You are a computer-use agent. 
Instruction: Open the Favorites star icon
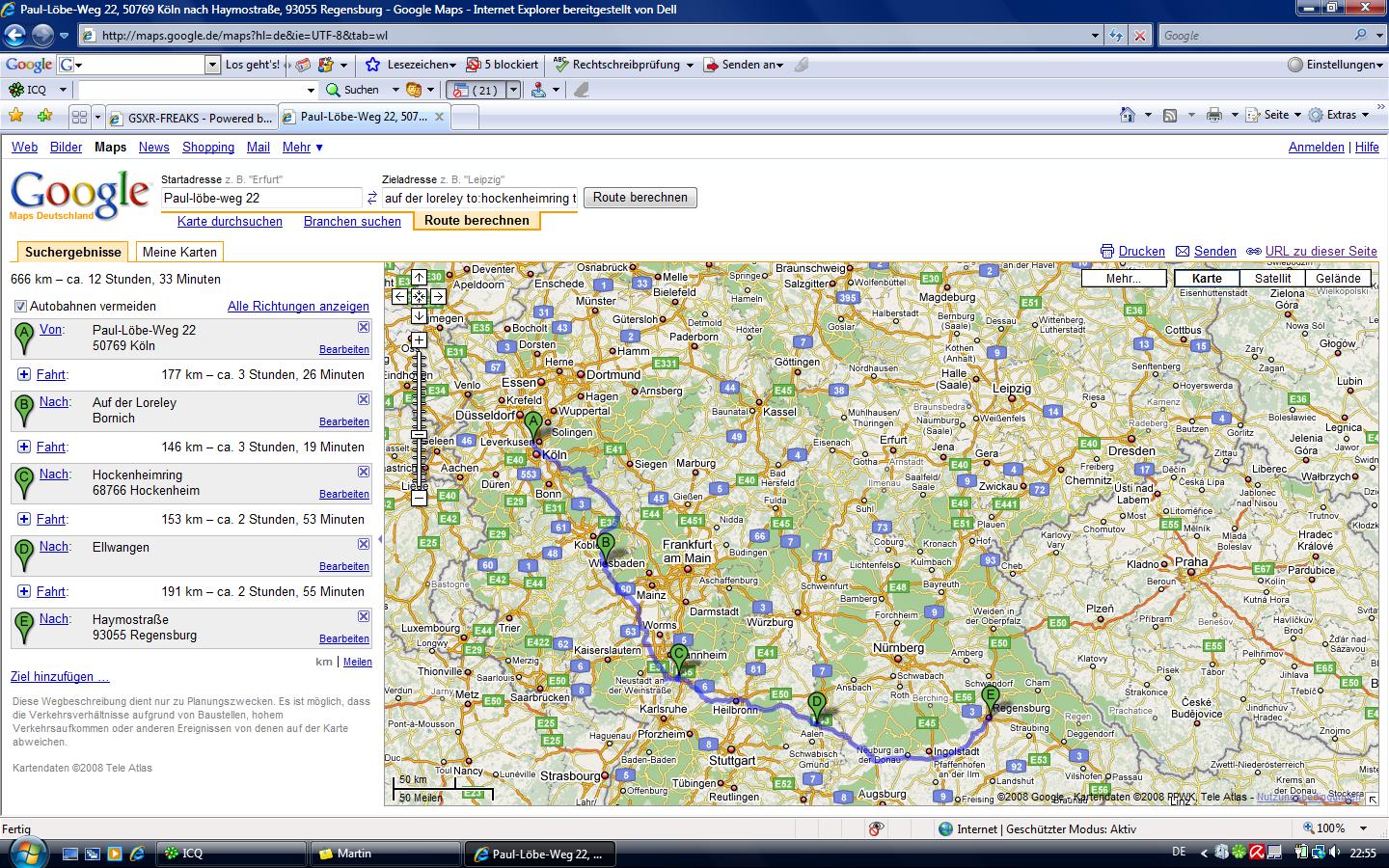click(x=15, y=117)
